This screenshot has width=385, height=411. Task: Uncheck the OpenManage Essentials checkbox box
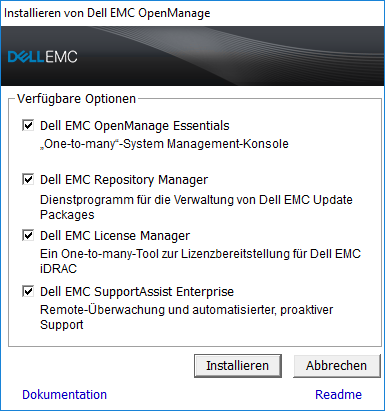(28, 125)
